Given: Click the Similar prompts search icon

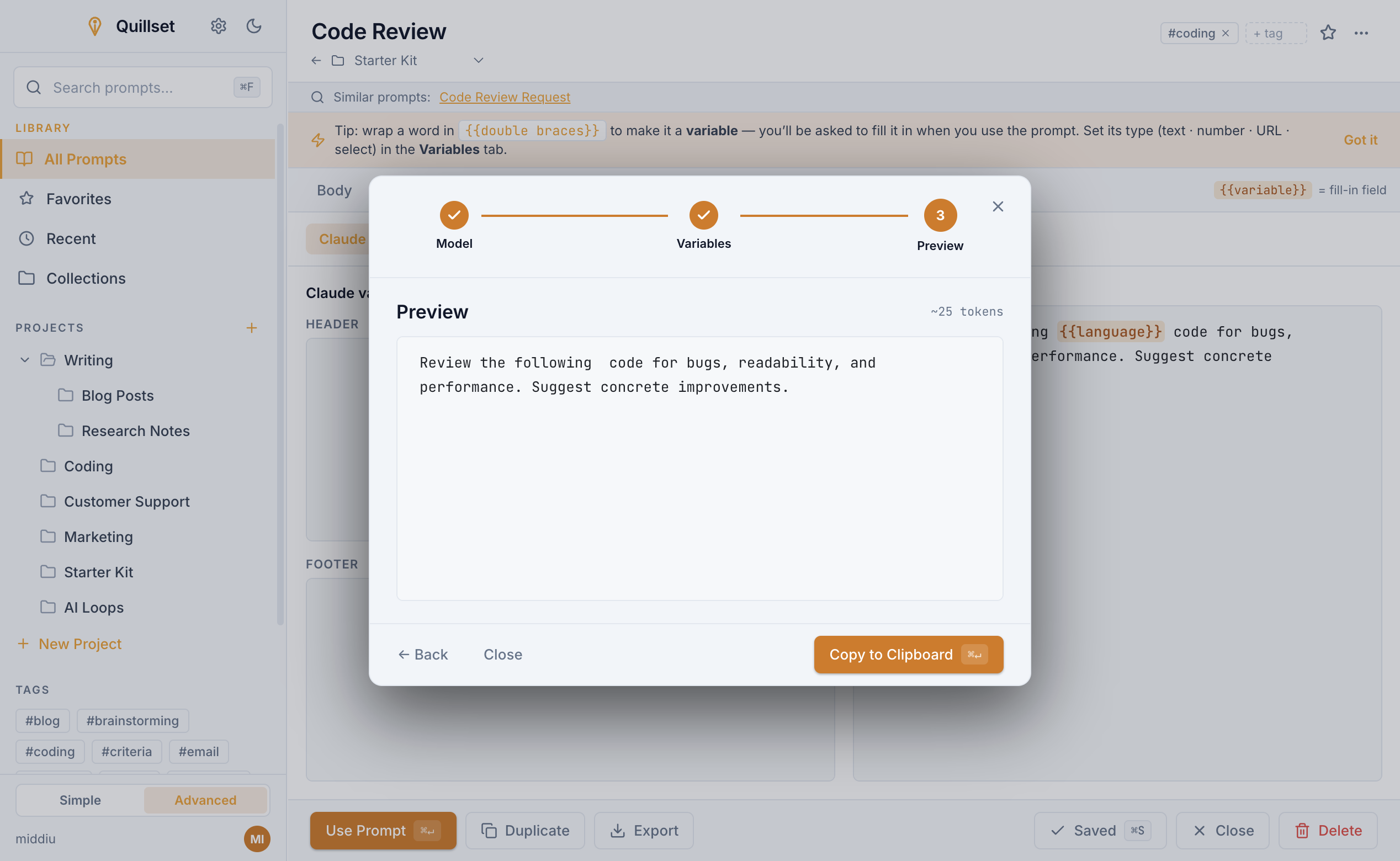Looking at the screenshot, I should pyautogui.click(x=317, y=97).
